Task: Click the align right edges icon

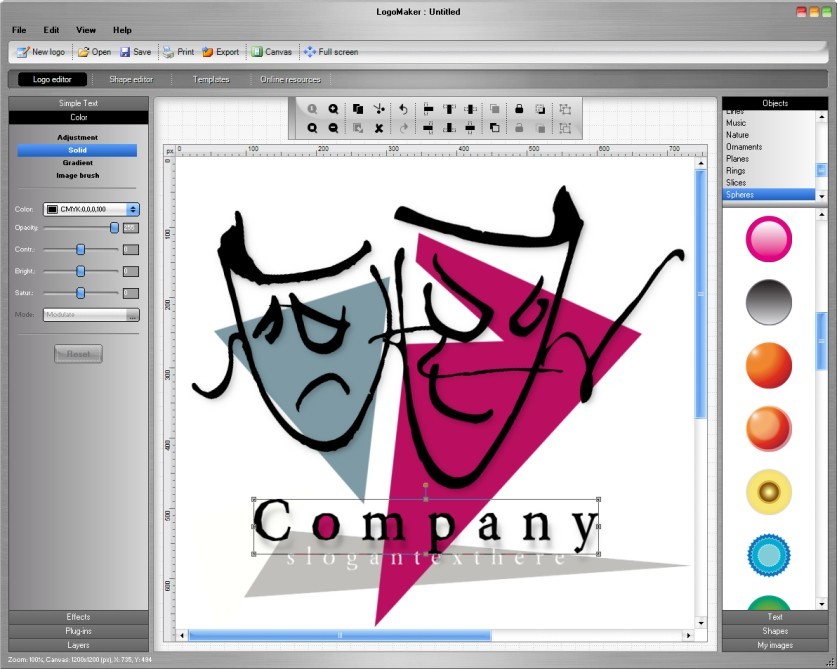Action: 428,128
